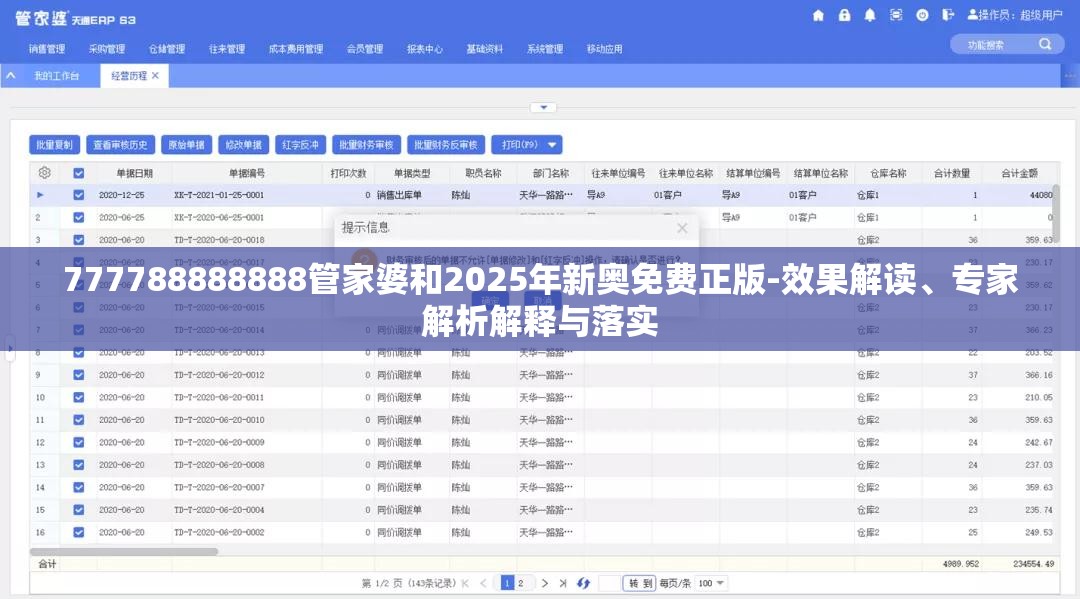Sort by the 单据日期 column header
Screen dimensions: 1080x599
tap(134, 174)
